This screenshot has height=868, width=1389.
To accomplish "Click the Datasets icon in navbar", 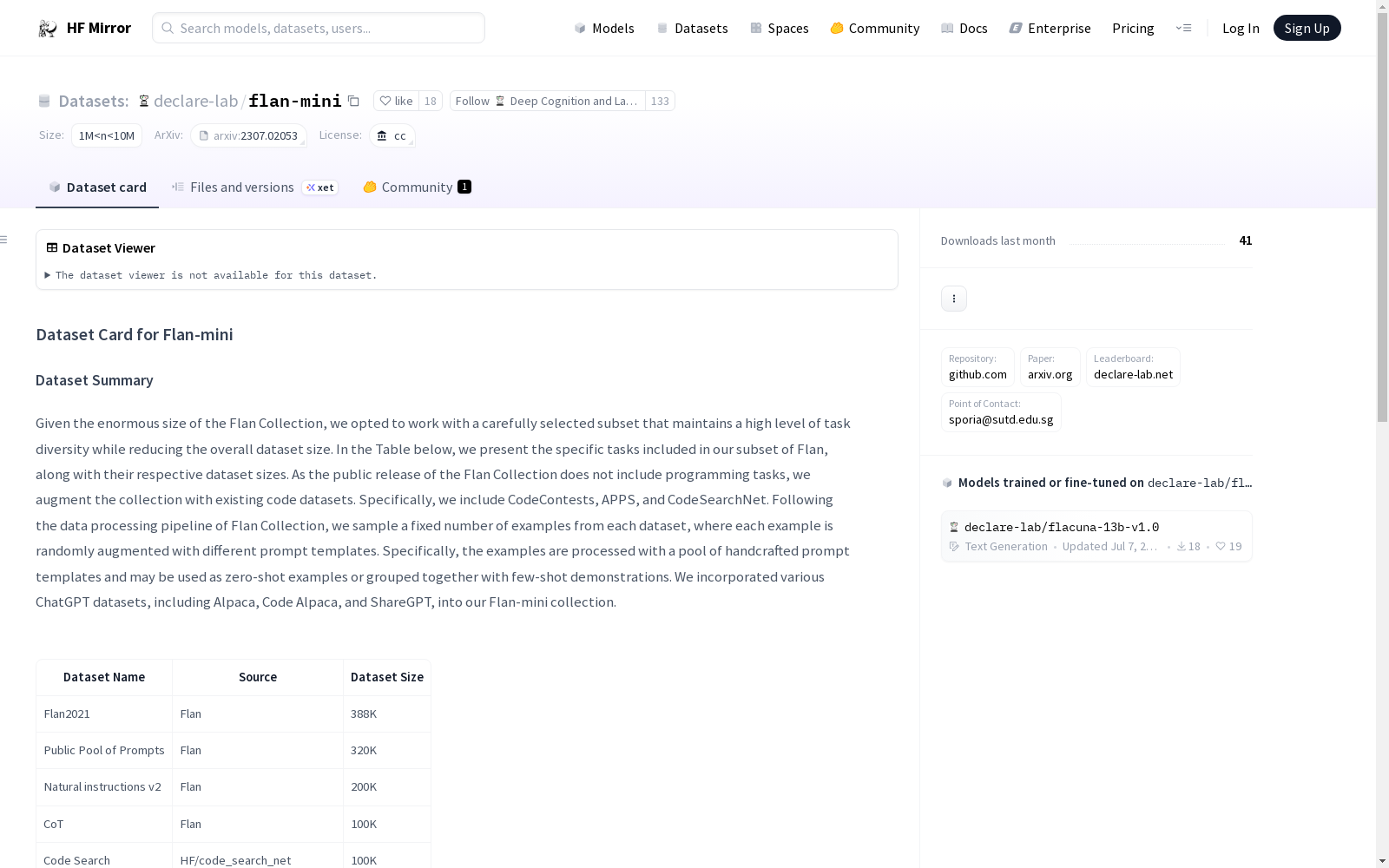I will tap(662, 29).
